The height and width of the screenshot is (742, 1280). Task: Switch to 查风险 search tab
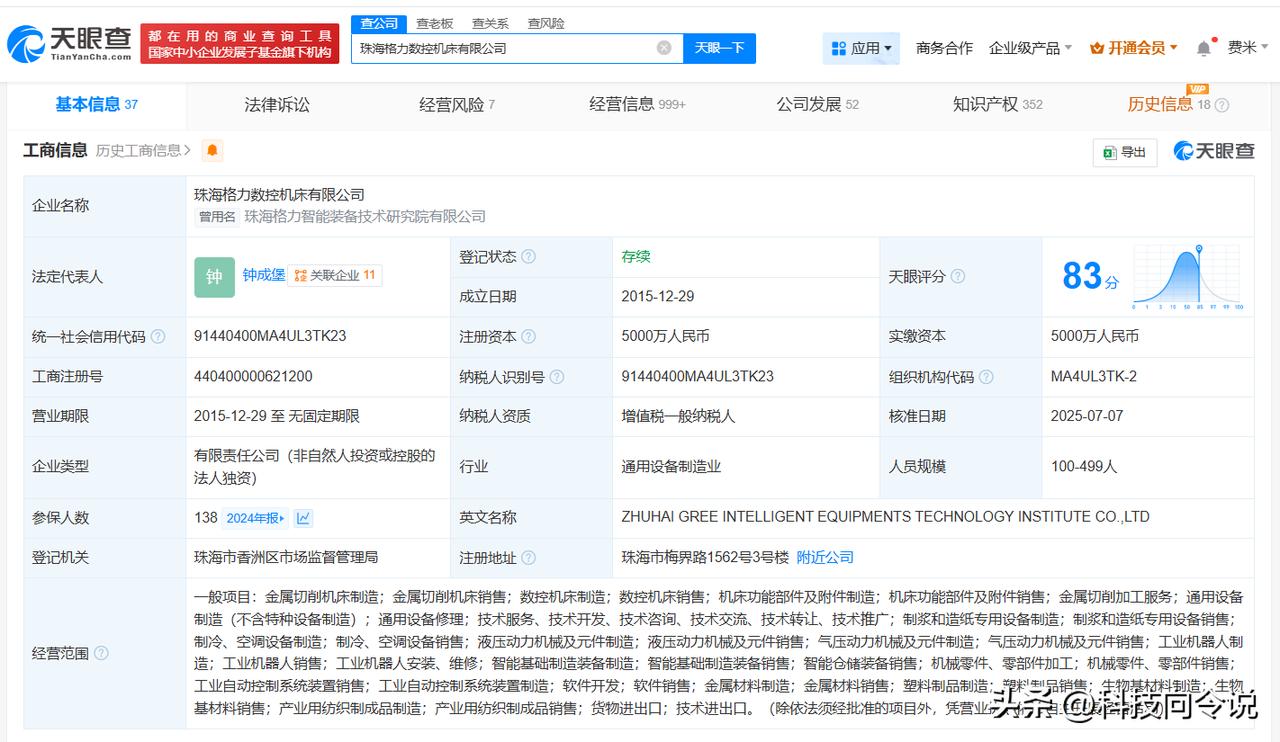coord(546,23)
